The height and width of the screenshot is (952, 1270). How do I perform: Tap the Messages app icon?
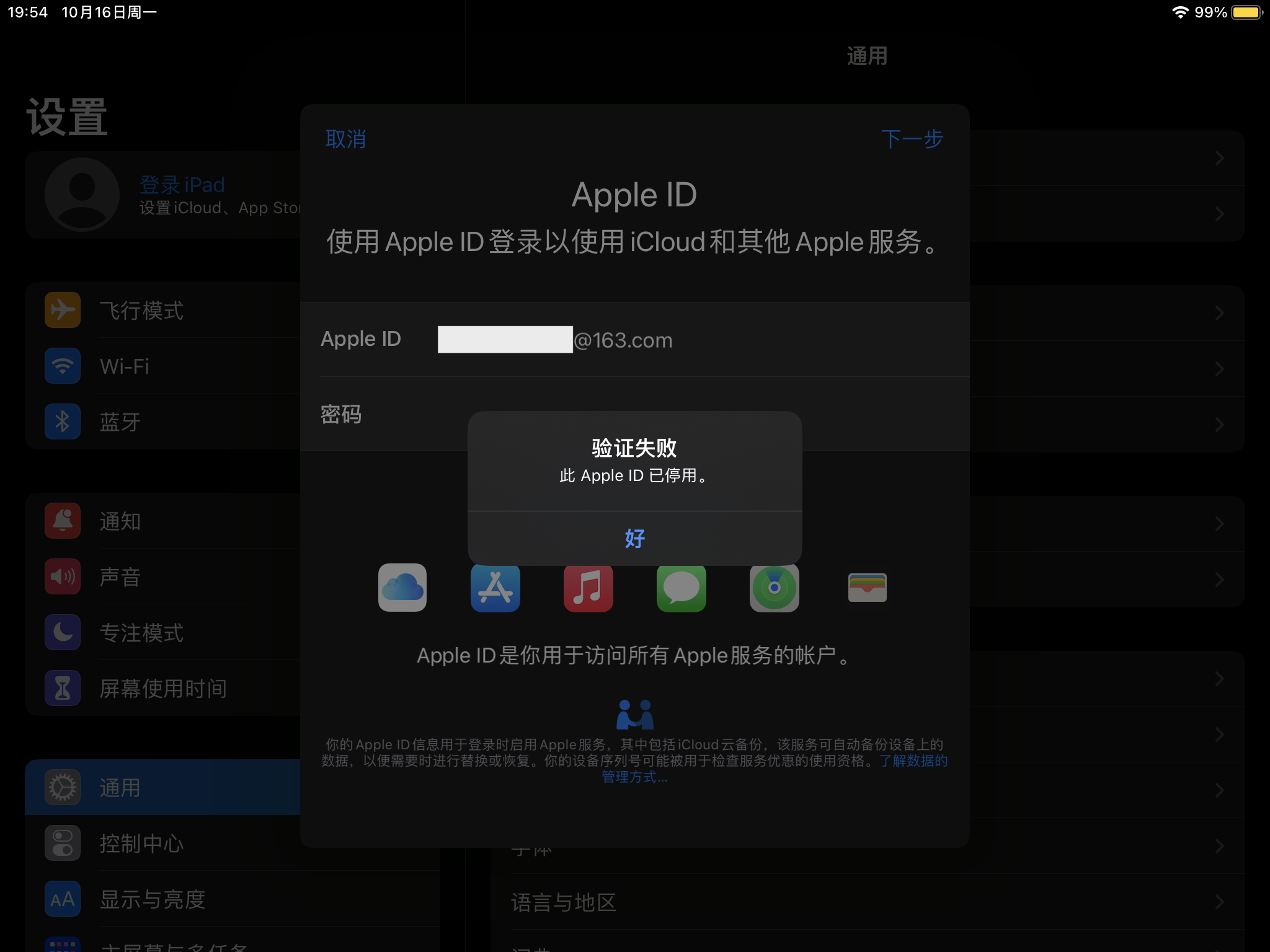point(681,588)
